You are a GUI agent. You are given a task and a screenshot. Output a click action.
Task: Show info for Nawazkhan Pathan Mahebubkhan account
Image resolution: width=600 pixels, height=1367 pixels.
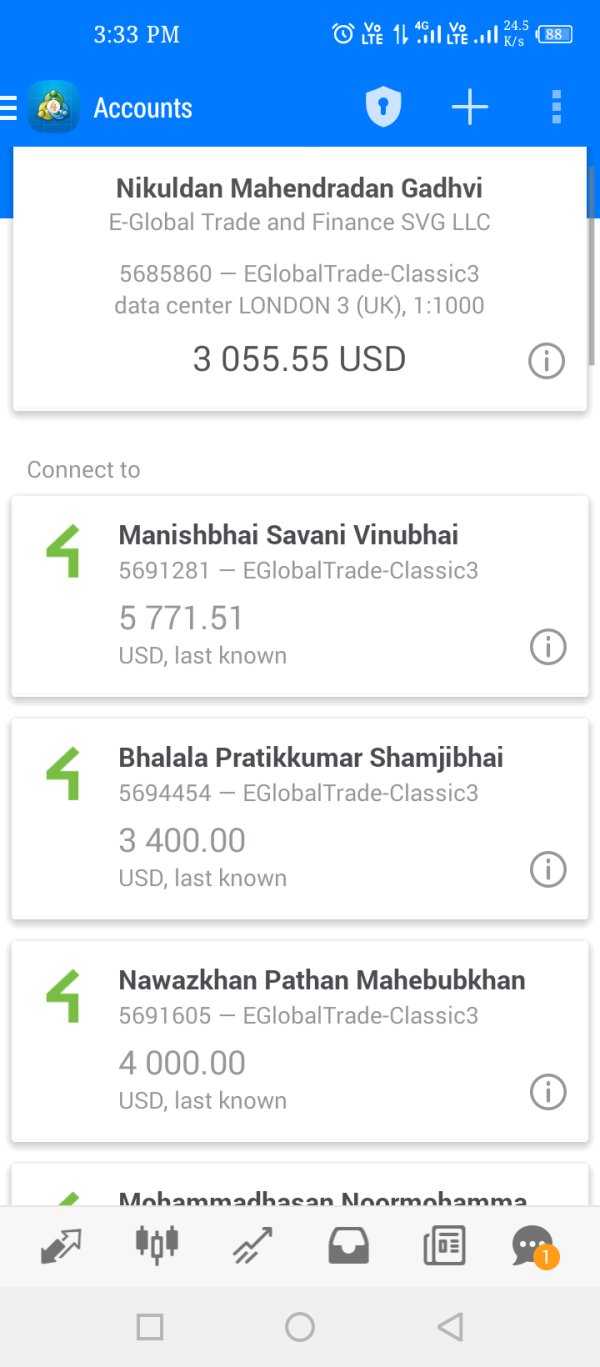(547, 1092)
